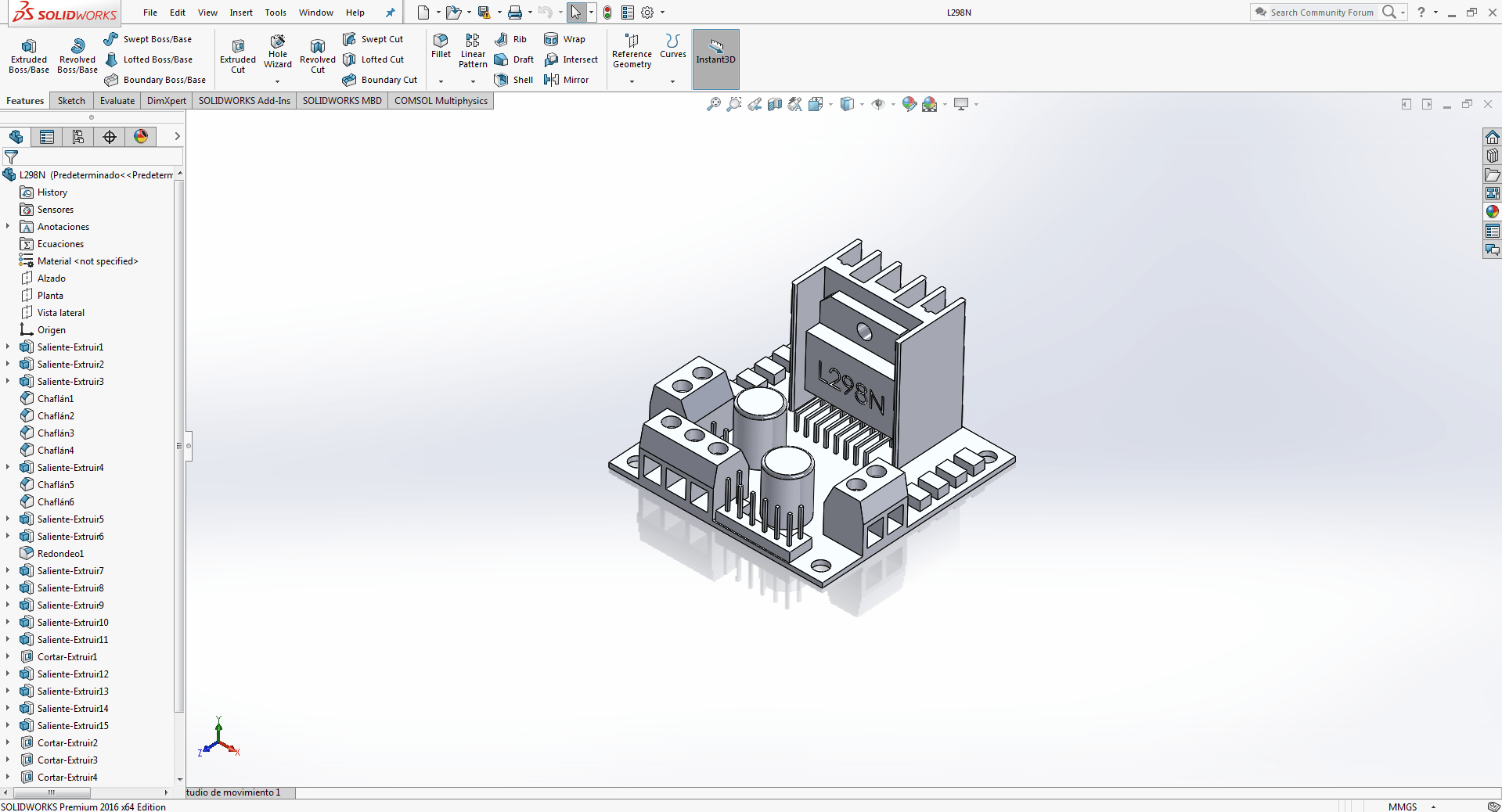Open the Options gear icon
1502x812 pixels.
[x=647, y=13]
